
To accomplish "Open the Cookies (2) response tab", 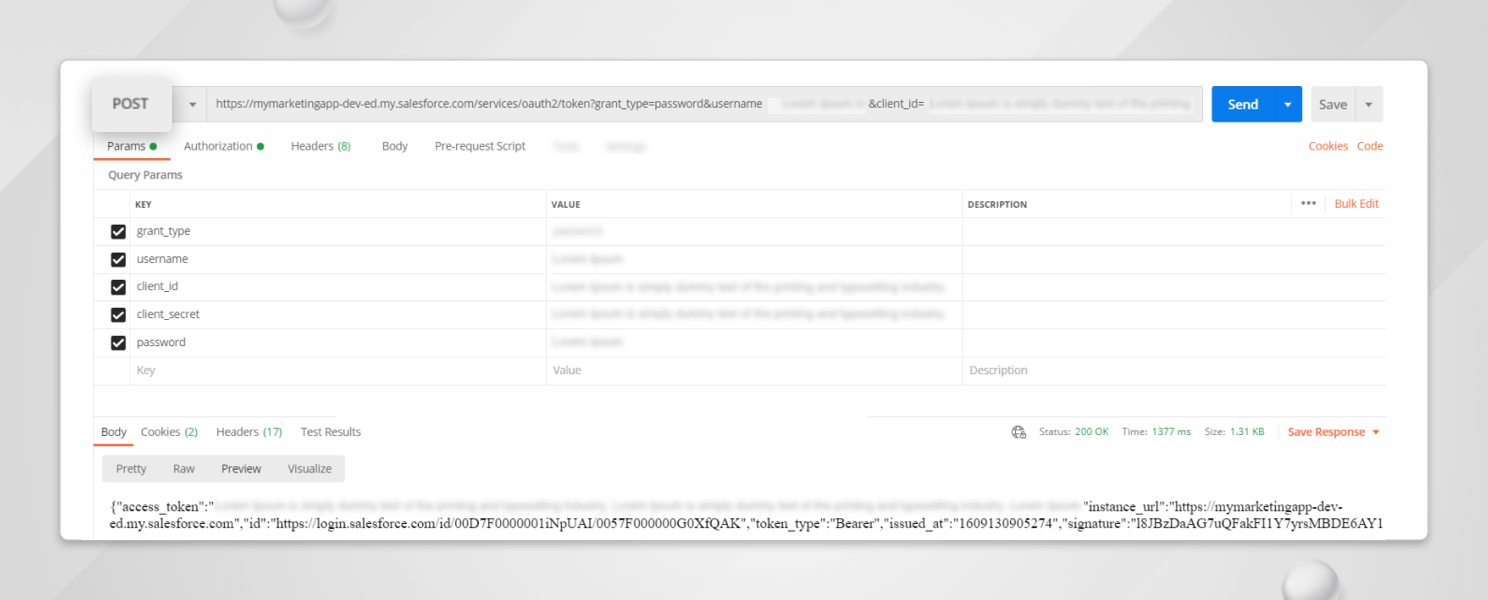I will (x=168, y=431).
